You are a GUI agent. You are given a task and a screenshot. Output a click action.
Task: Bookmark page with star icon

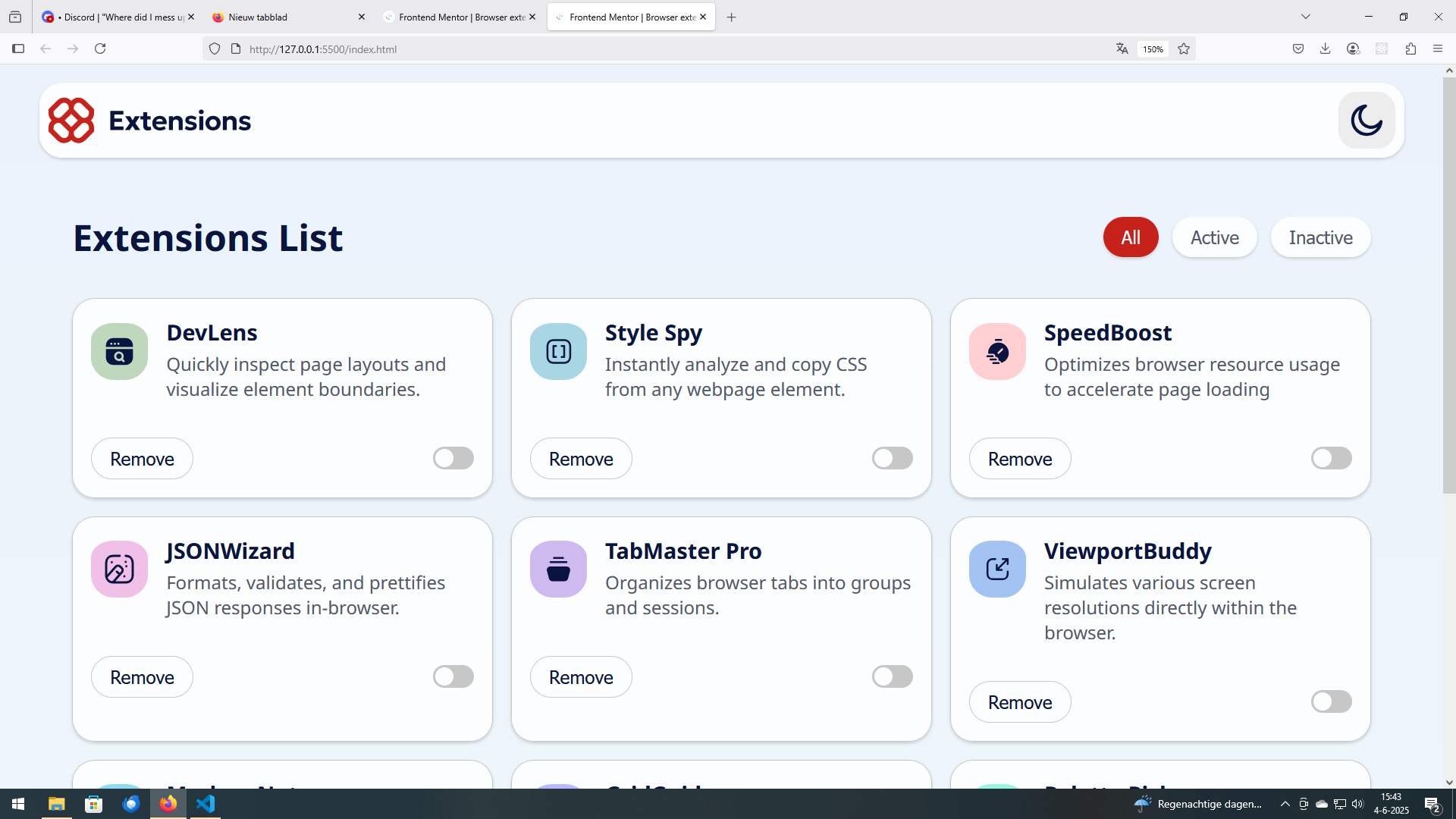click(x=1183, y=49)
